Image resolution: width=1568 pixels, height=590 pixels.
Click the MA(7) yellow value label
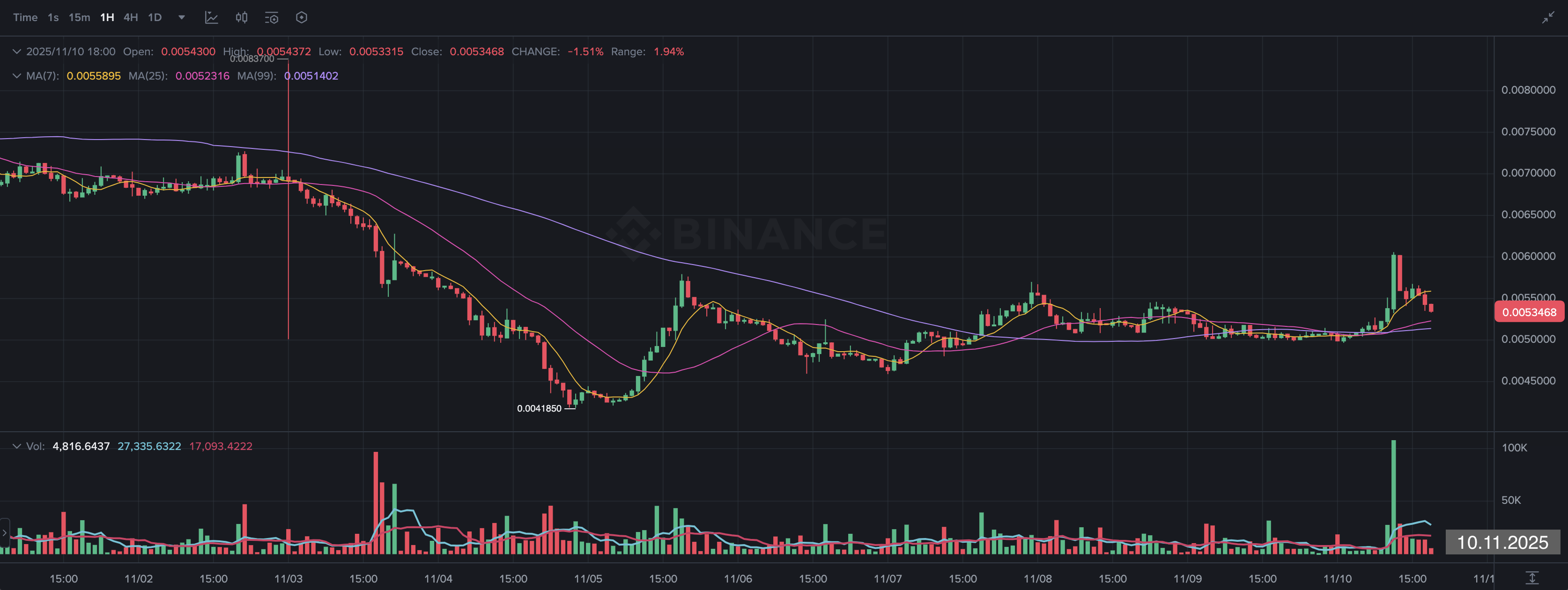coord(93,76)
